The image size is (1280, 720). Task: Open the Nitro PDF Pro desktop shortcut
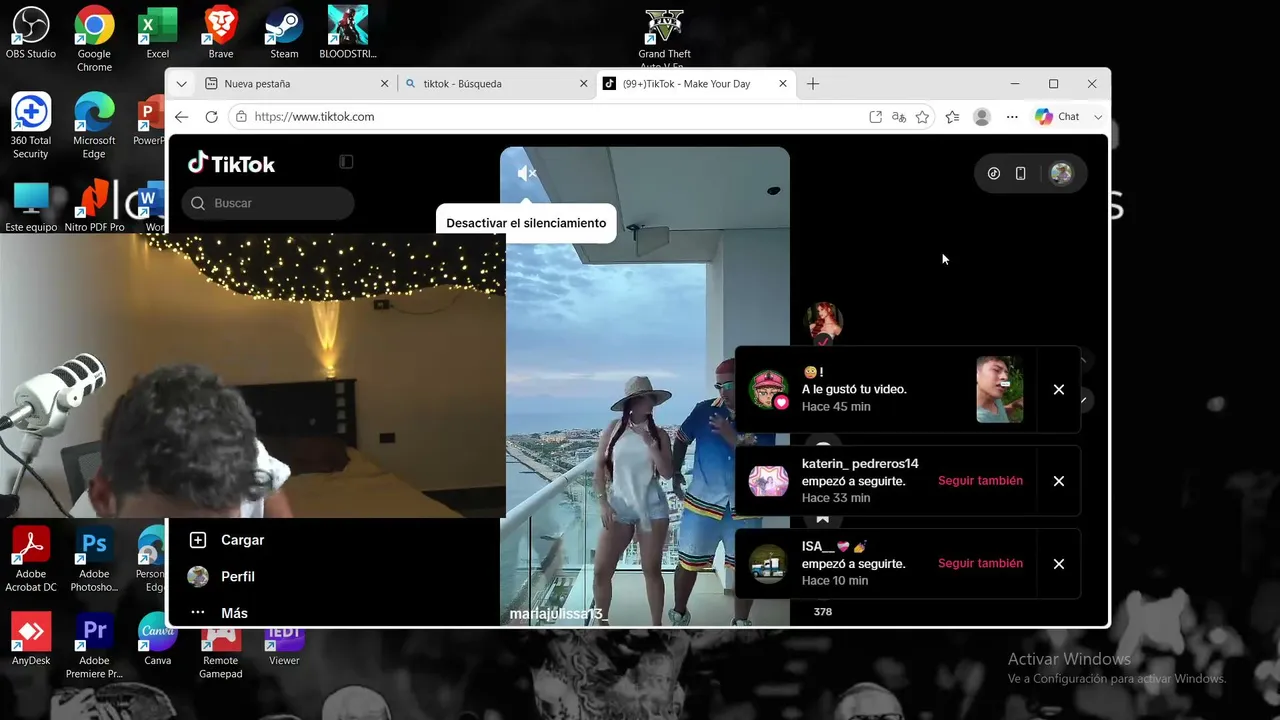click(x=94, y=207)
